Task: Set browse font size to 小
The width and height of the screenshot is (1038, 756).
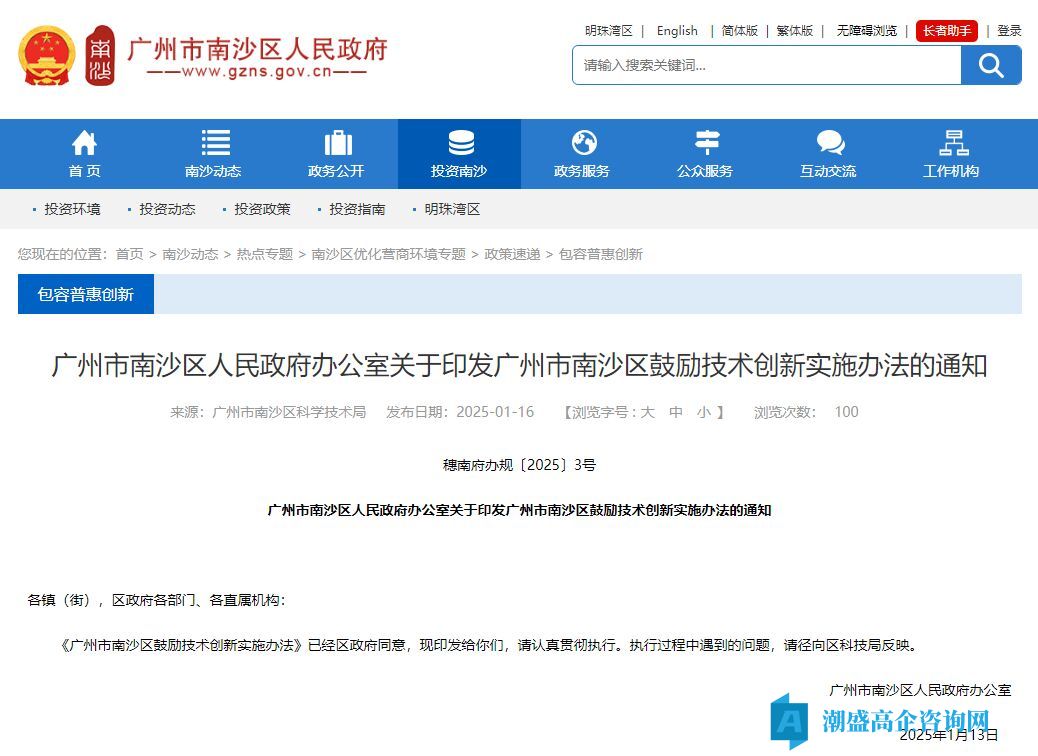Action: [704, 412]
